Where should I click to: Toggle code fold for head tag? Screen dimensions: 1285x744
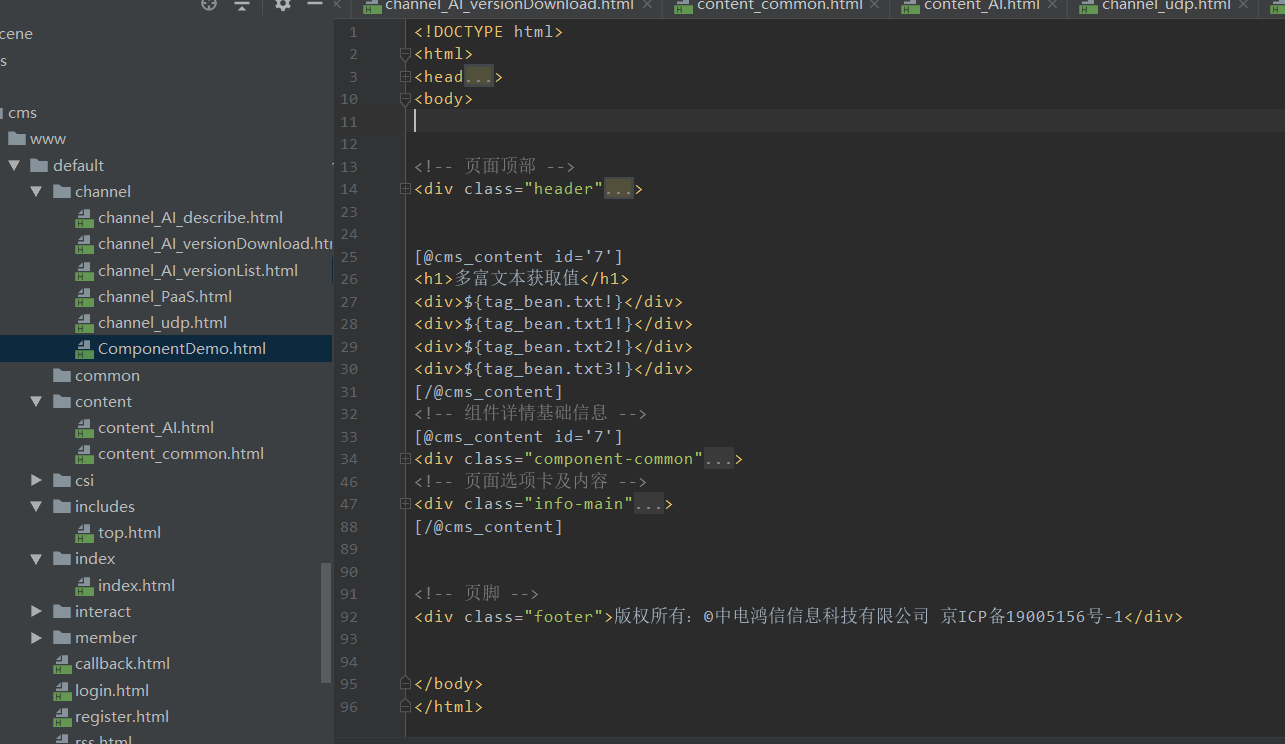405,77
